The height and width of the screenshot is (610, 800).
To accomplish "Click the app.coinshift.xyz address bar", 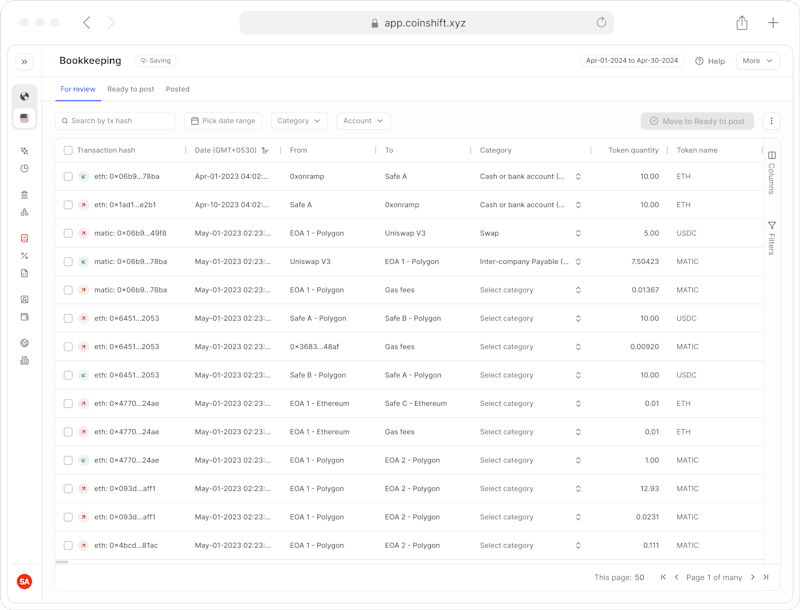I will (x=427, y=22).
